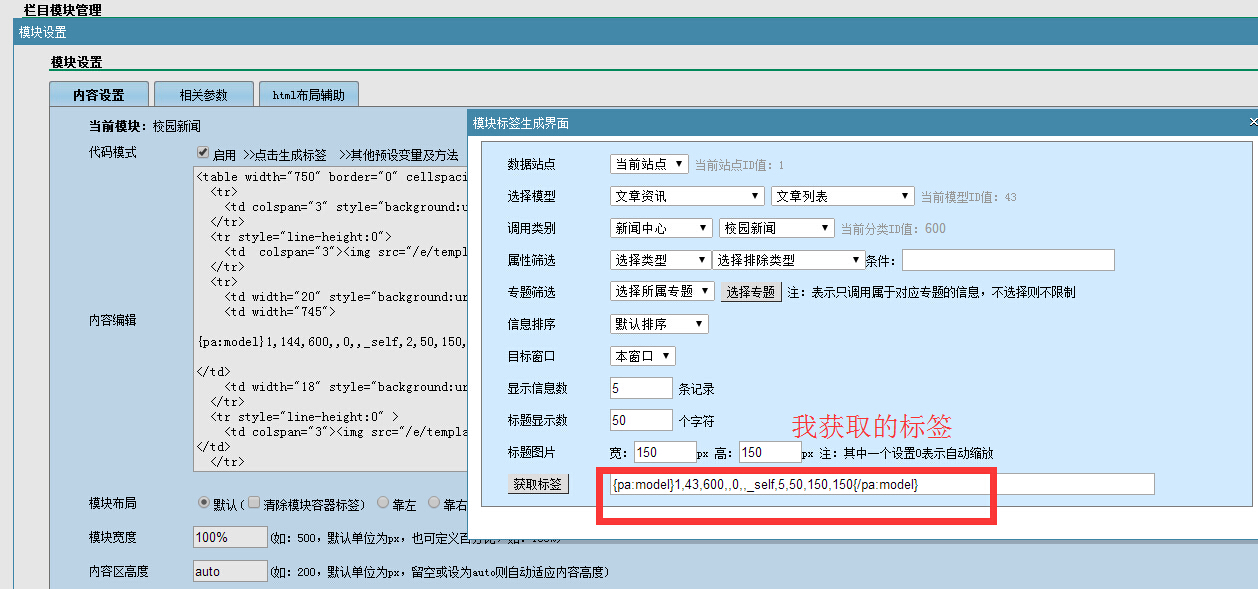Click the 获取标签 button
The height and width of the screenshot is (589, 1258).
coord(538,484)
